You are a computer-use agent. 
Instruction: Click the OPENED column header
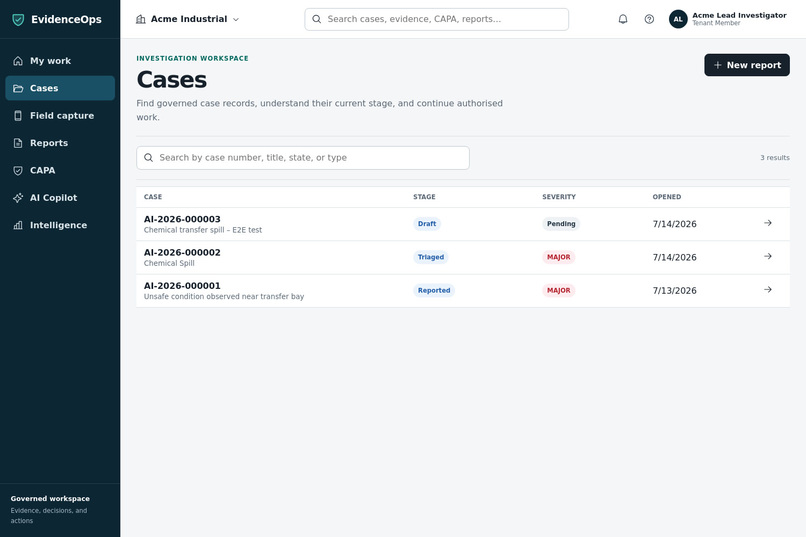tap(667, 197)
